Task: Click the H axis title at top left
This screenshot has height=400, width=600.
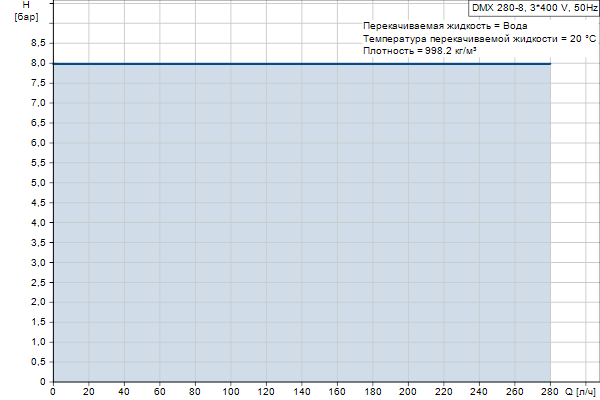Action: point(26,7)
